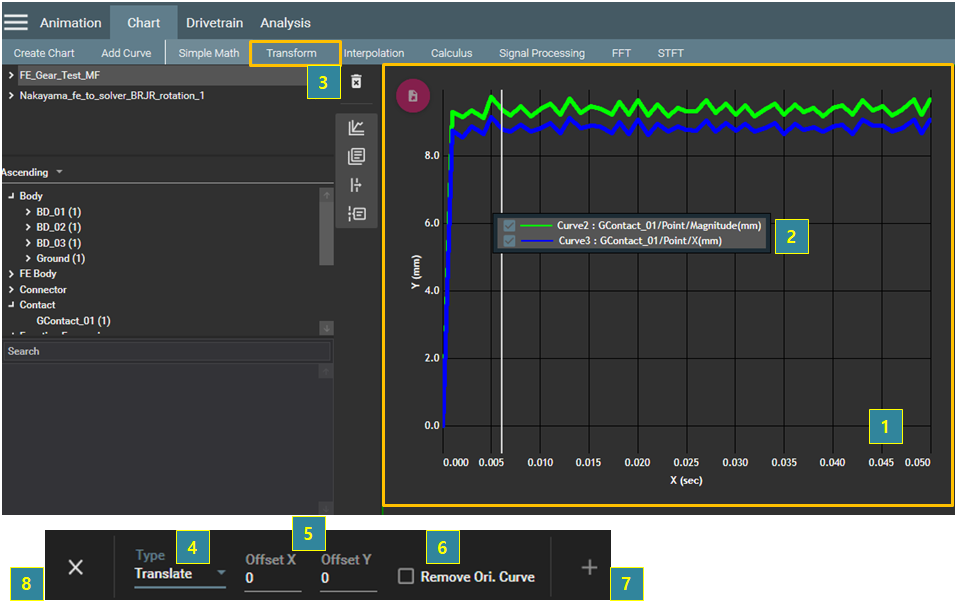Open the Type Translate dropdown

(x=180, y=574)
